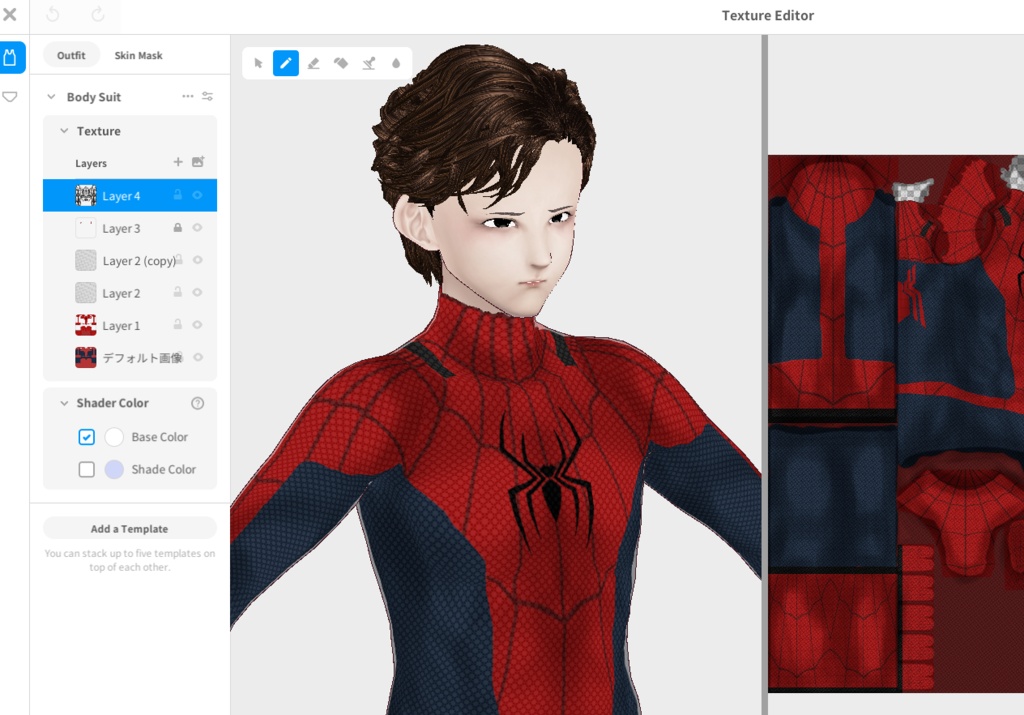
Task: Toggle visibility of デフォルト画像 layer
Action: click(x=197, y=357)
